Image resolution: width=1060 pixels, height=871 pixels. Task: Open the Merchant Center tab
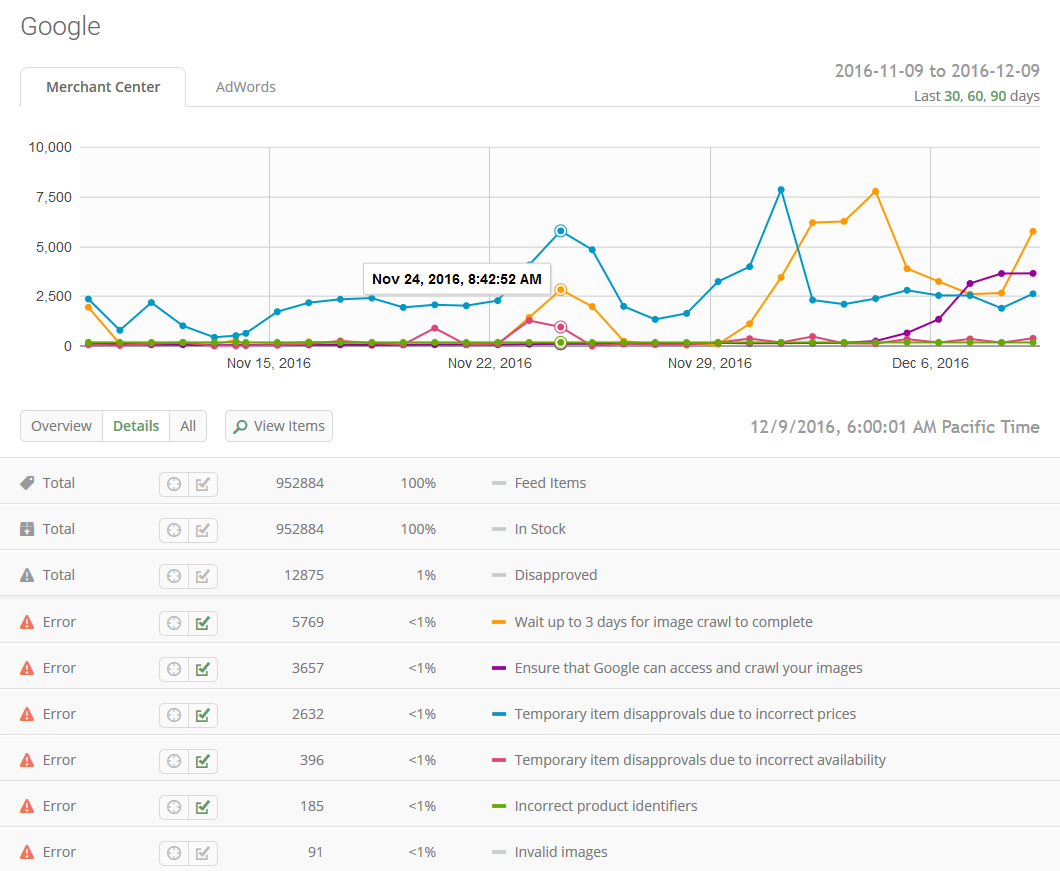coord(103,87)
